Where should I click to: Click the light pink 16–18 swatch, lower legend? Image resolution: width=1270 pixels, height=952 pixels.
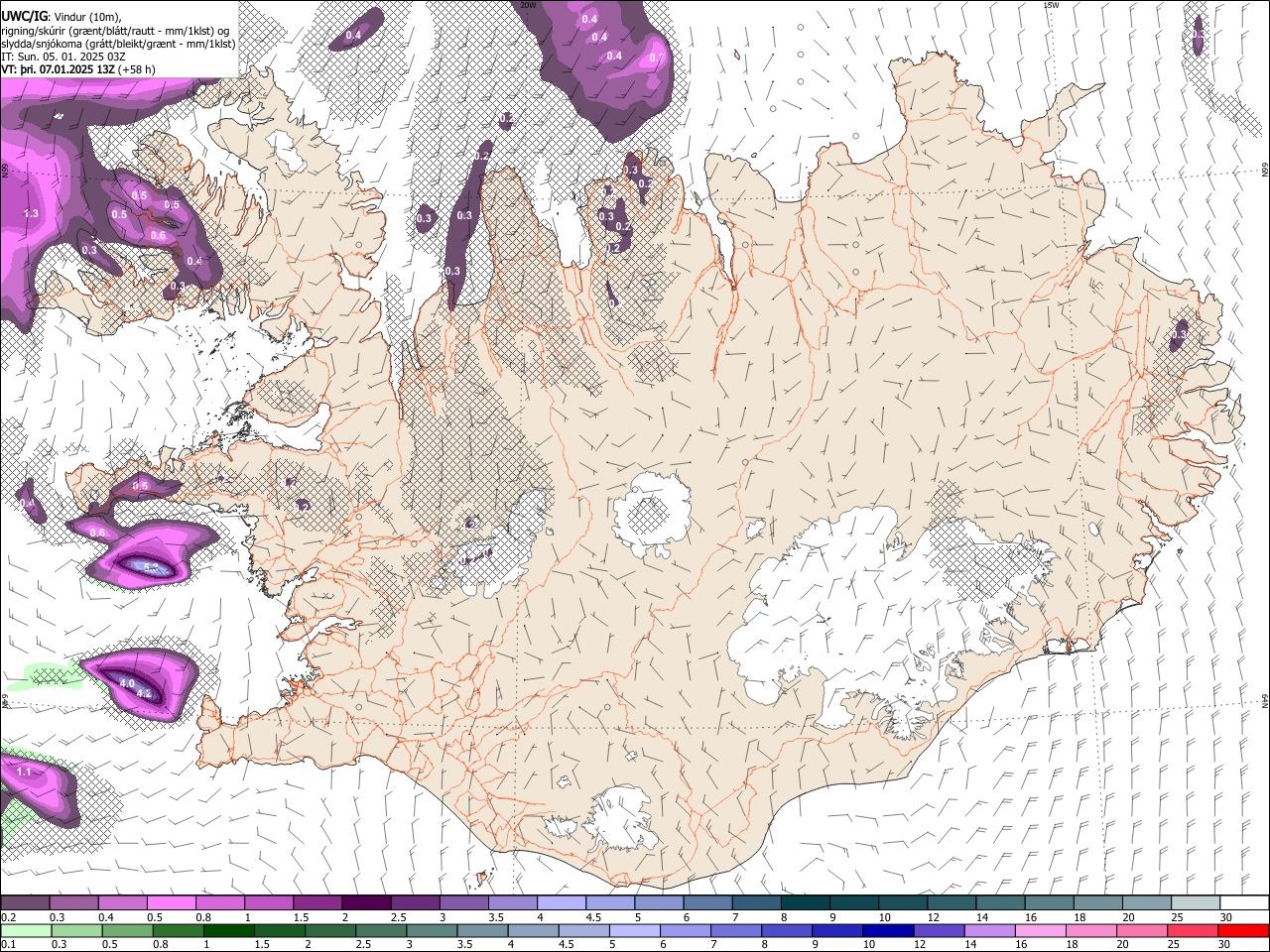click(x=1041, y=931)
